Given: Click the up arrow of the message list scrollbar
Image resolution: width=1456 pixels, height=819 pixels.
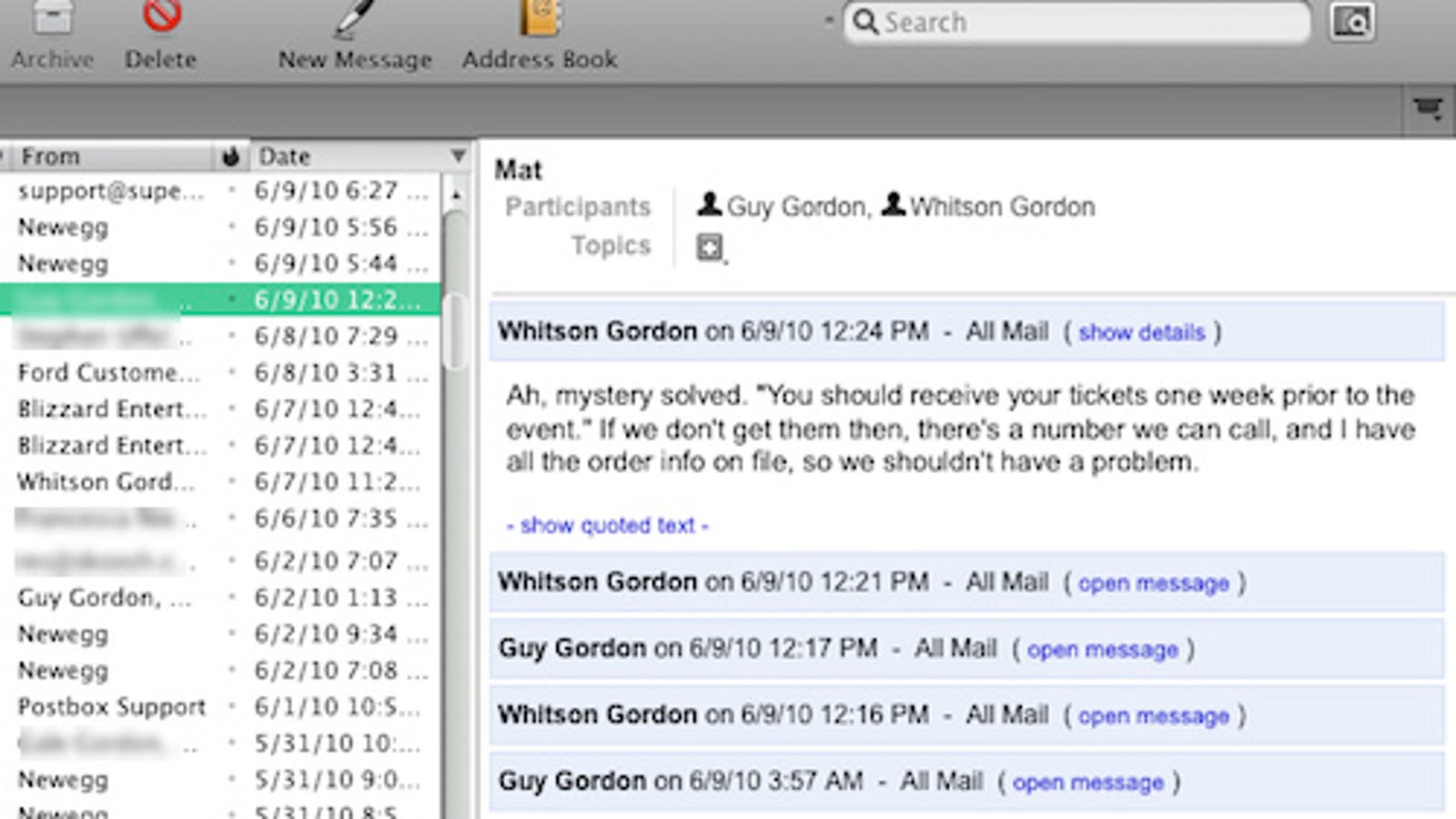Looking at the screenshot, I should [456, 193].
